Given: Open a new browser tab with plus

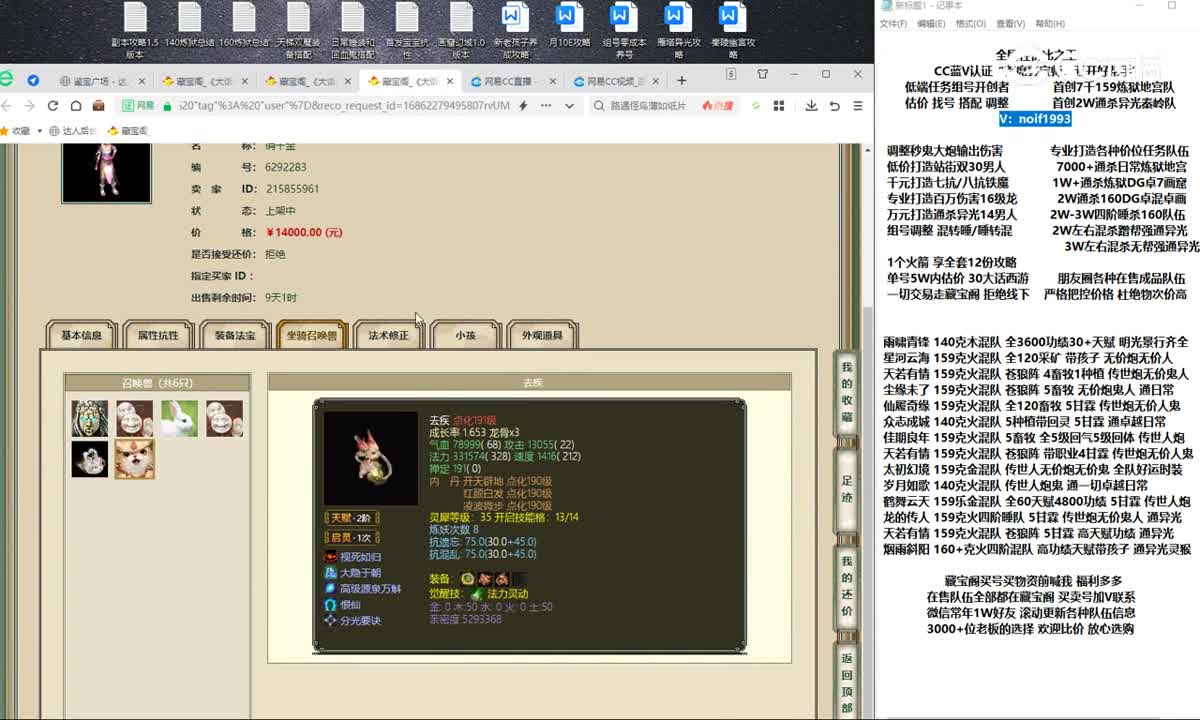Looking at the screenshot, I should coord(682,81).
